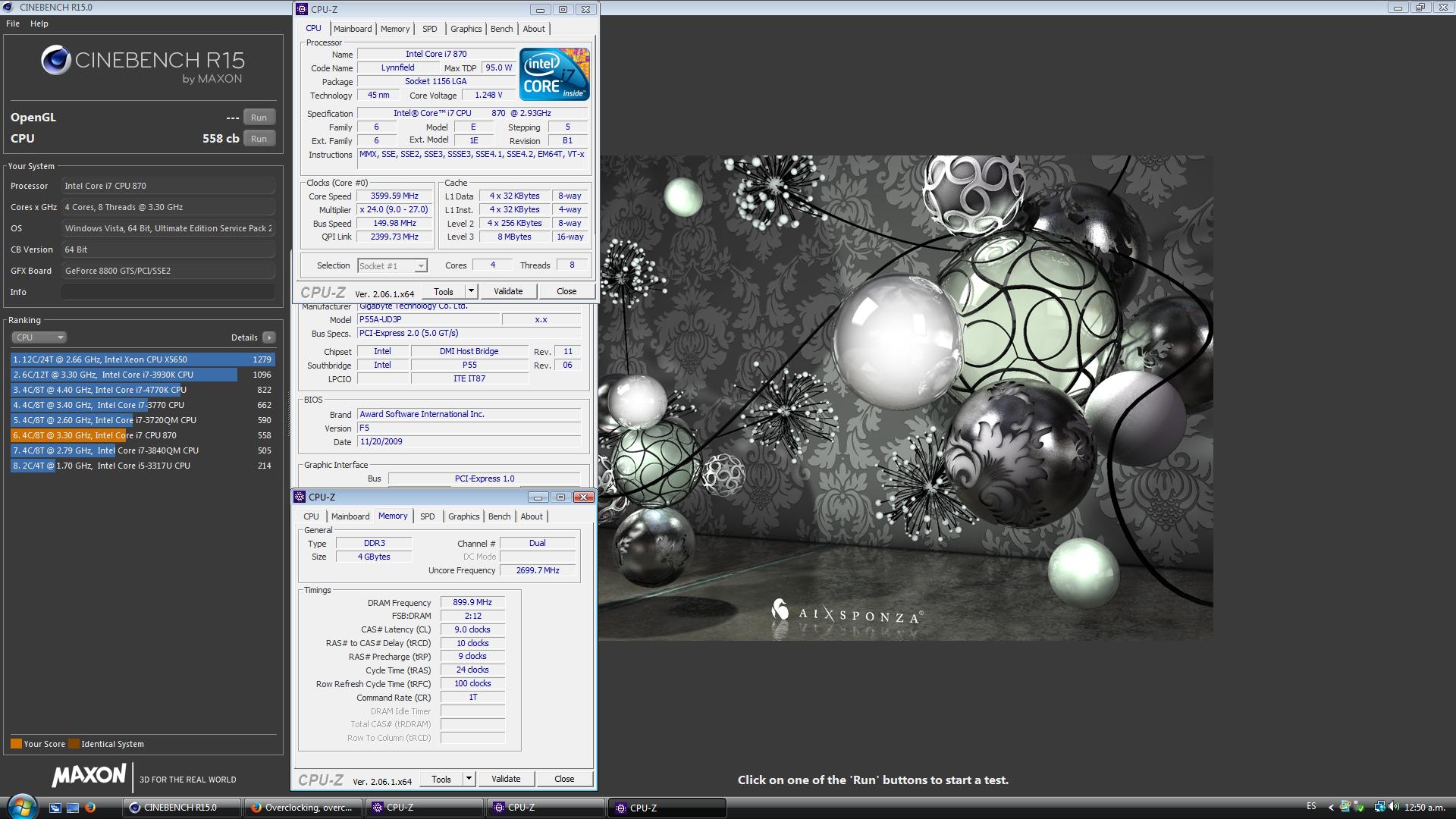
Task: Open Tools dropdown arrow in Memory CPU-Z window
Action: tap(469, 779)
